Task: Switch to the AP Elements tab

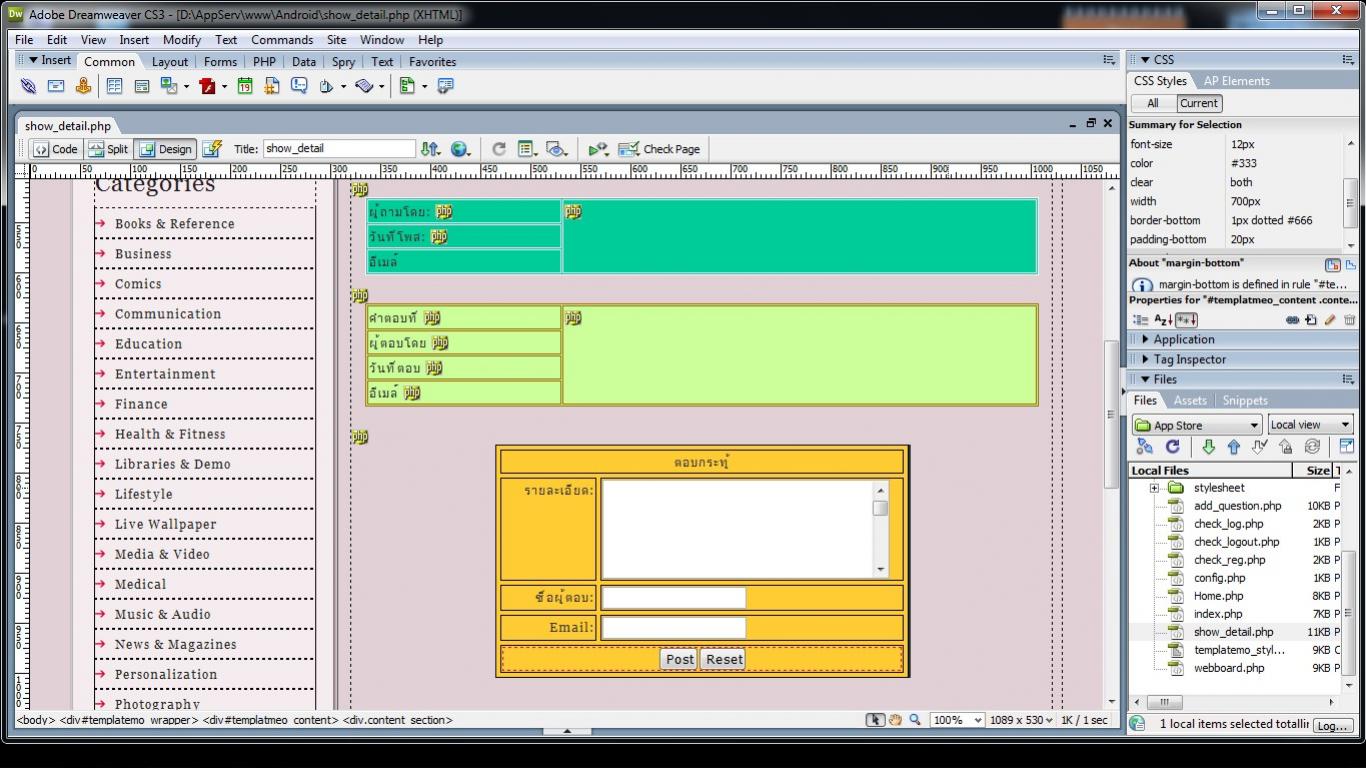Action: (1236, 81)
